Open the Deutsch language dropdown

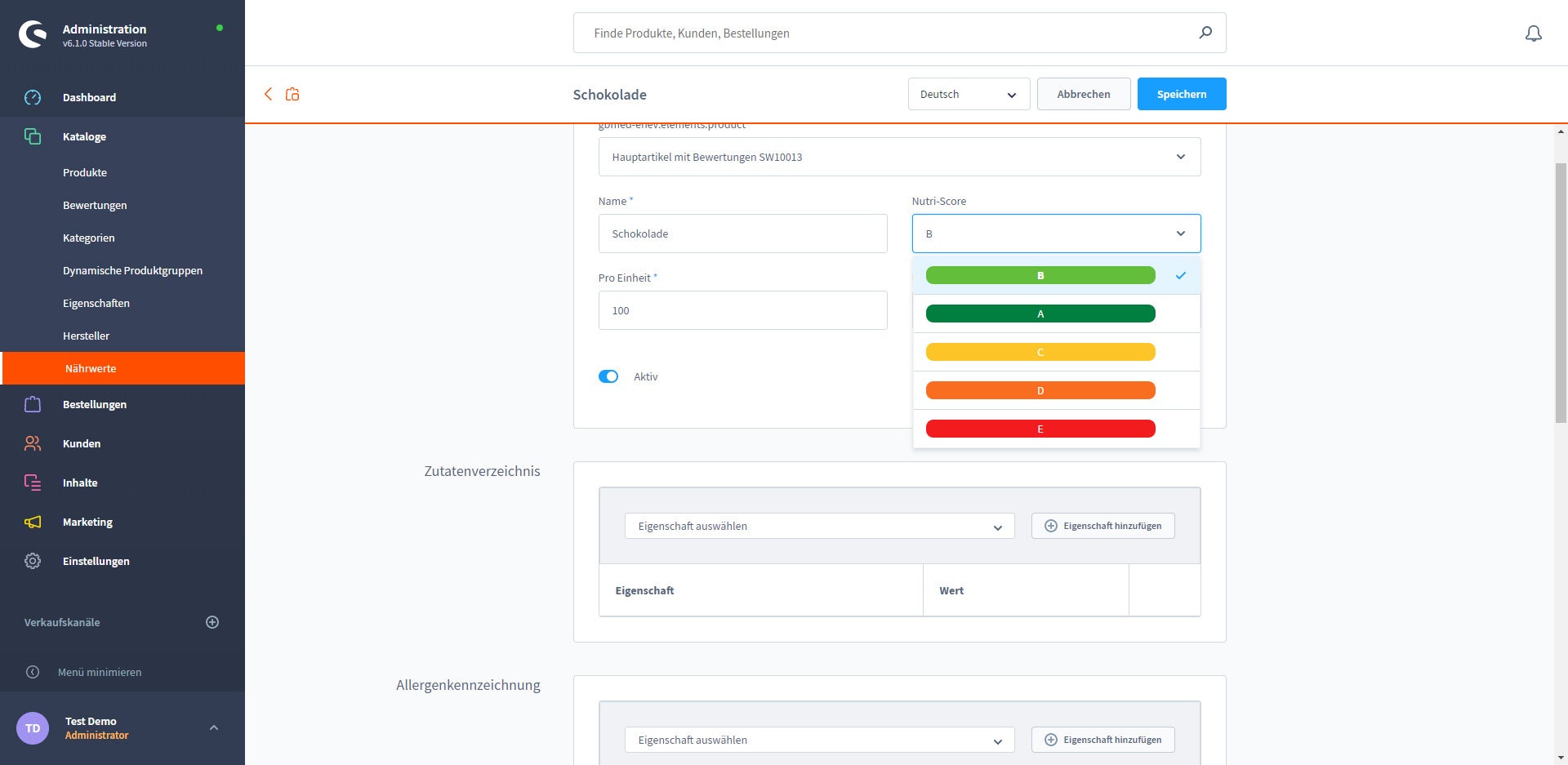pos(969,94)
